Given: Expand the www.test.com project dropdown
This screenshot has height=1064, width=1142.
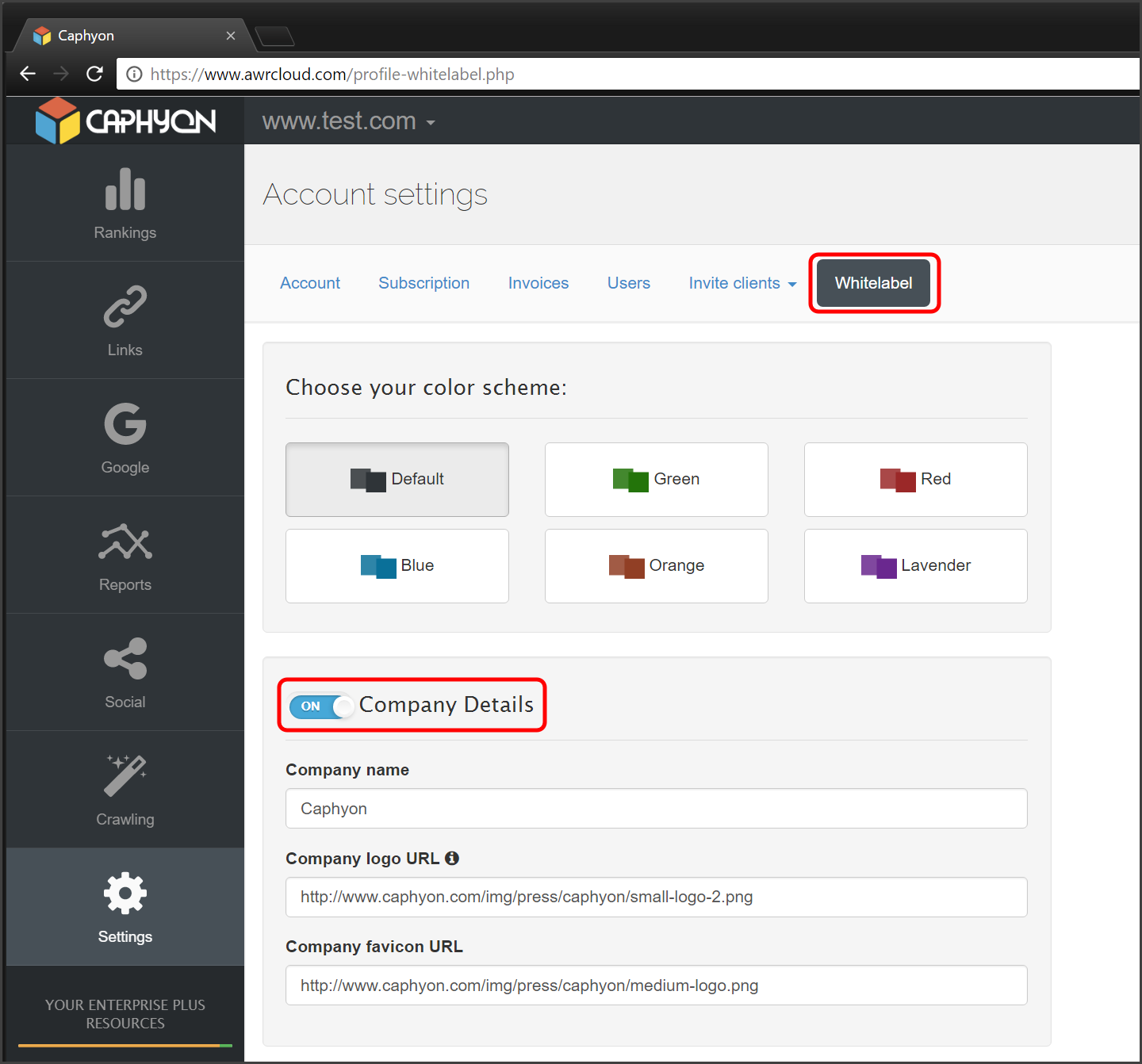Looking at the screenshot, I should [x=349, y=121].
